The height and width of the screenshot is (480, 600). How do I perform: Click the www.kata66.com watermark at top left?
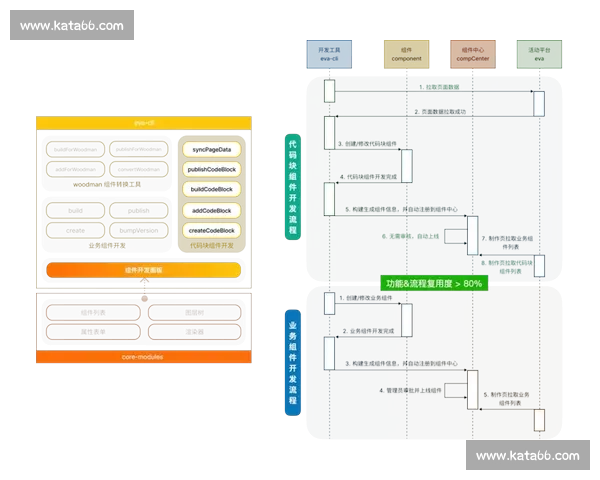tap(72, 25)
